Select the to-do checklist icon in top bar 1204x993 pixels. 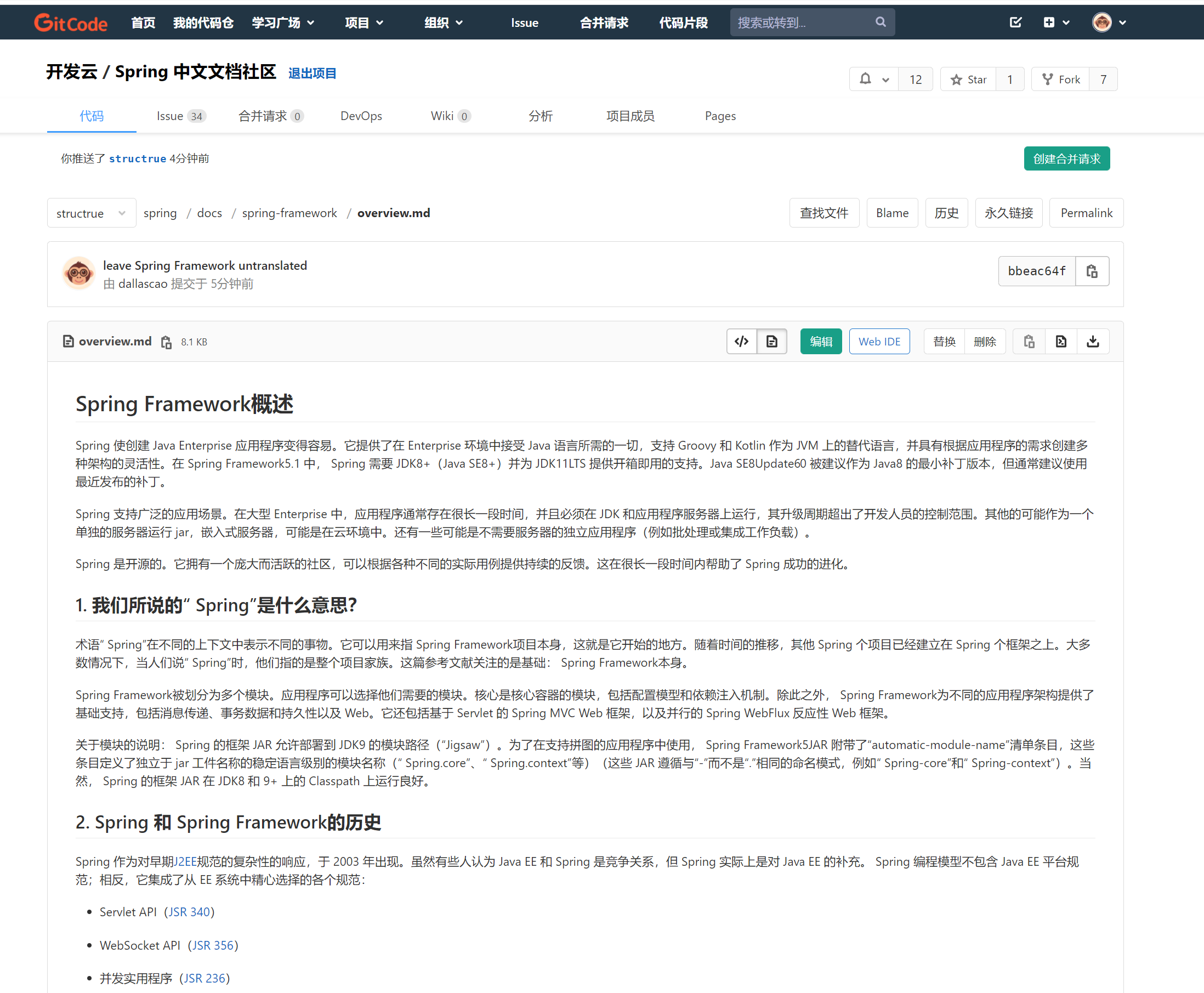[x=1015, y=22]
